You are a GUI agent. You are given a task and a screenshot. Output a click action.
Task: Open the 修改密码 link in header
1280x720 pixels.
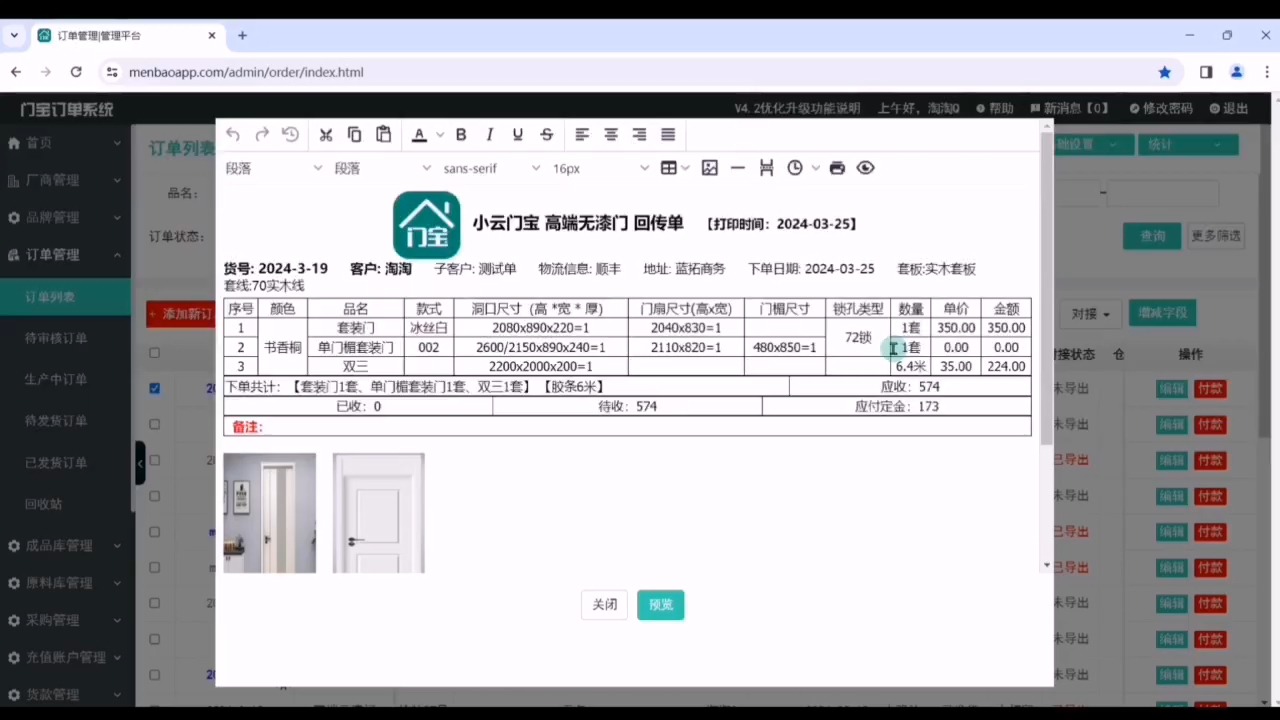click(1161, 108)
